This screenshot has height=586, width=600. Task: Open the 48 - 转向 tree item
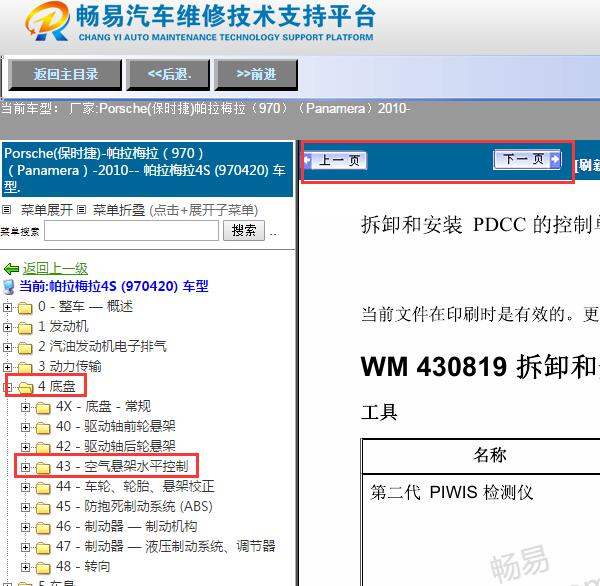(83, 566)
